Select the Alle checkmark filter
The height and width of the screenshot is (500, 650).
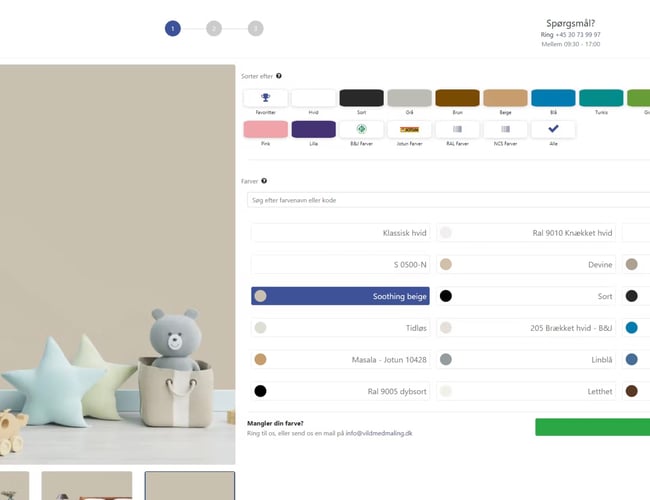pos(553,129)
